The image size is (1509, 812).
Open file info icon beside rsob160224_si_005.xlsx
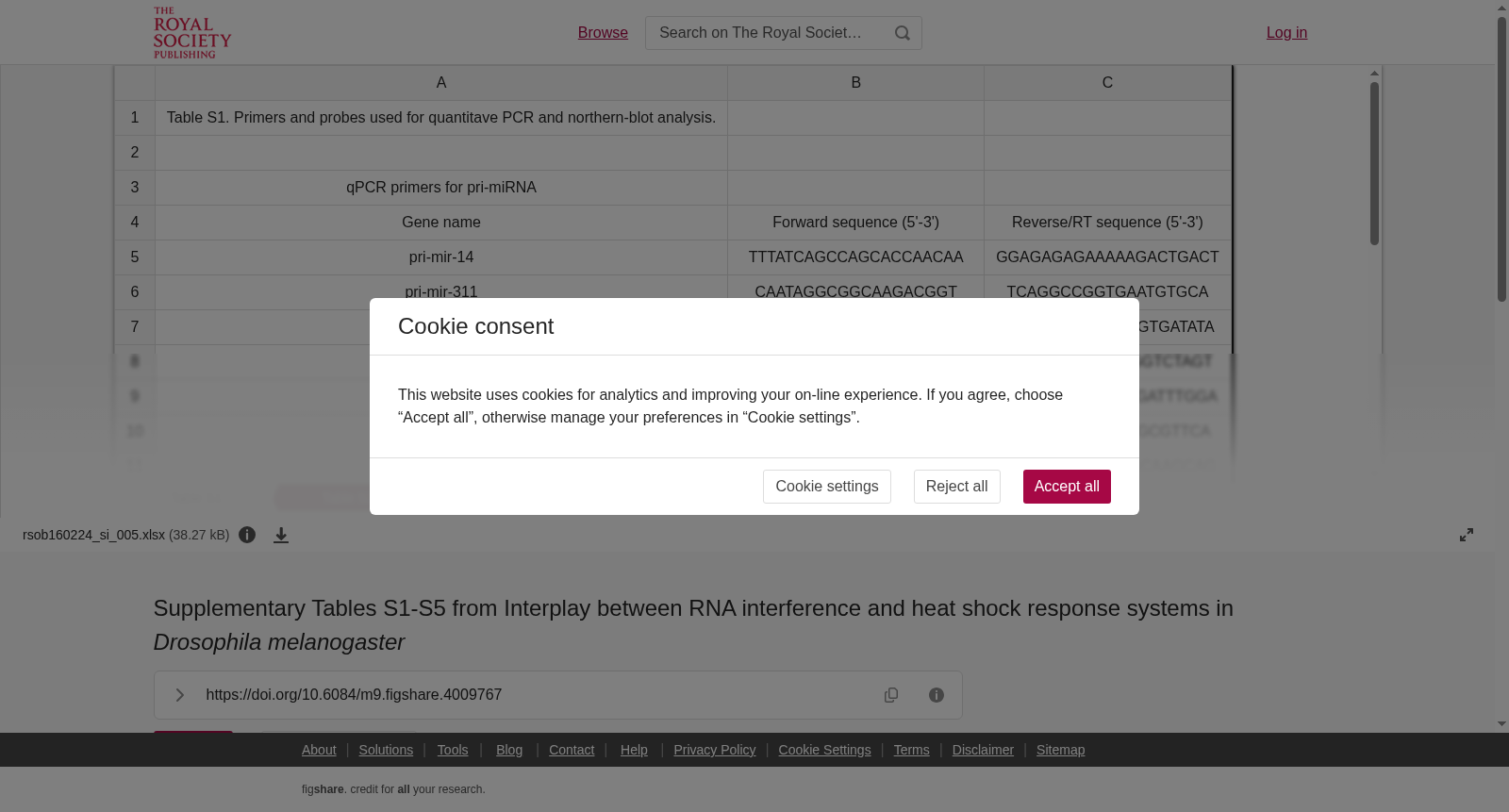click(247, 535)
